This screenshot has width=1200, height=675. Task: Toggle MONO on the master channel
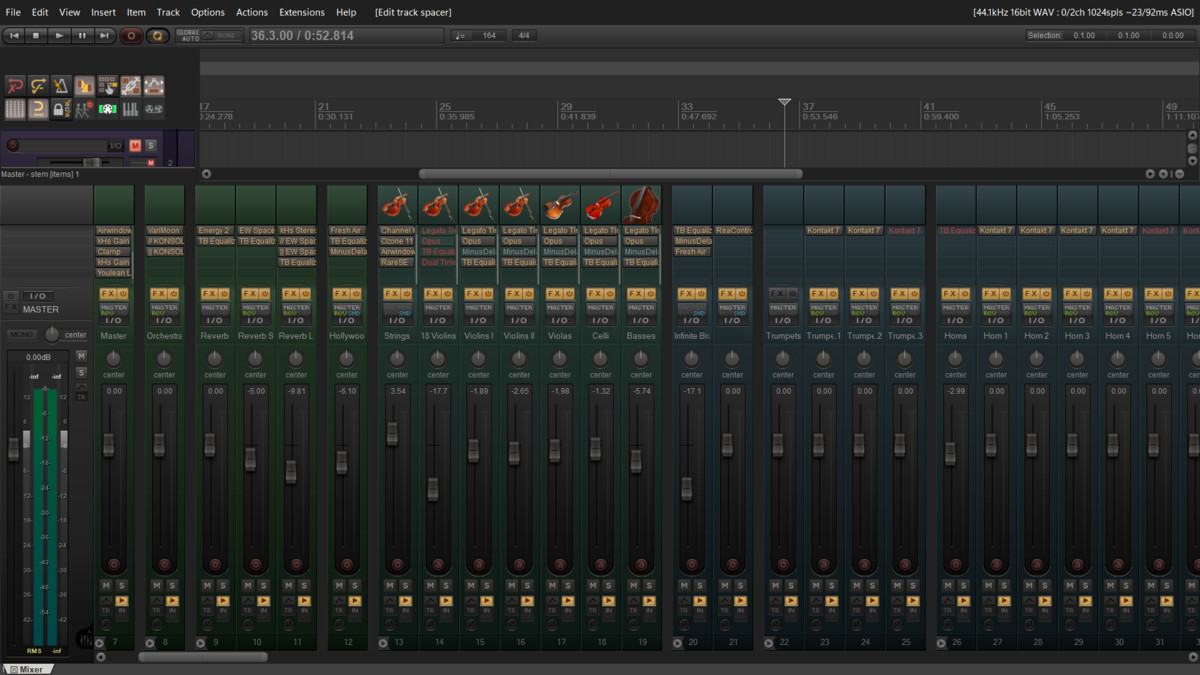21,334
